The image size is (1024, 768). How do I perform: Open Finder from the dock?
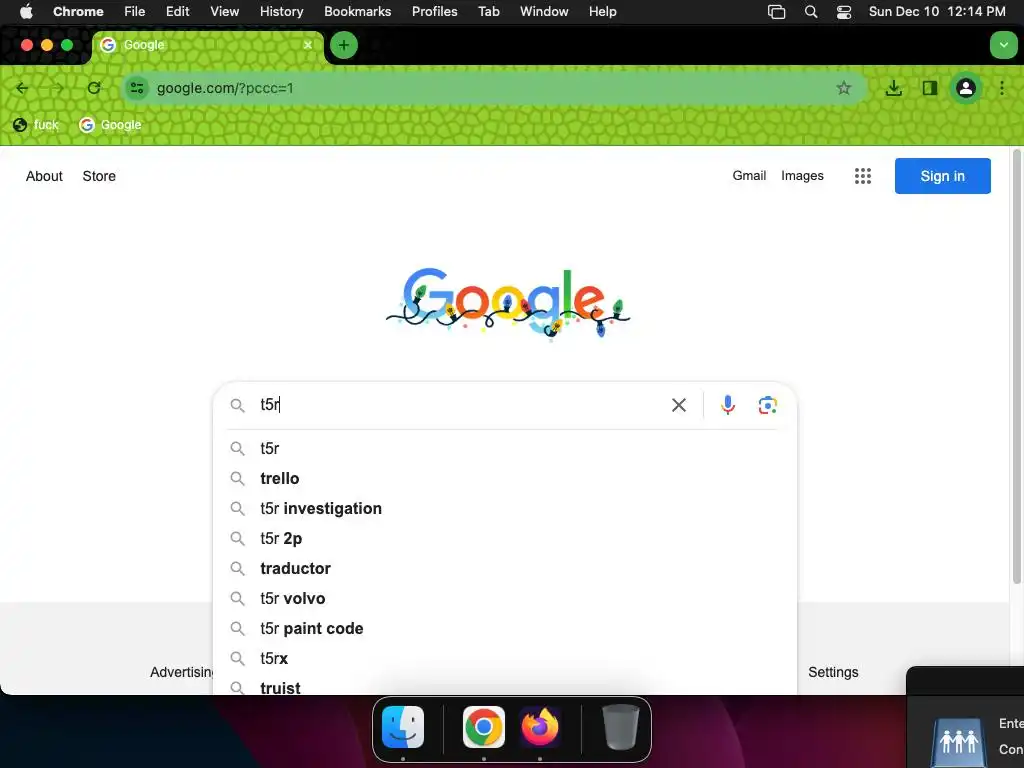403,727
